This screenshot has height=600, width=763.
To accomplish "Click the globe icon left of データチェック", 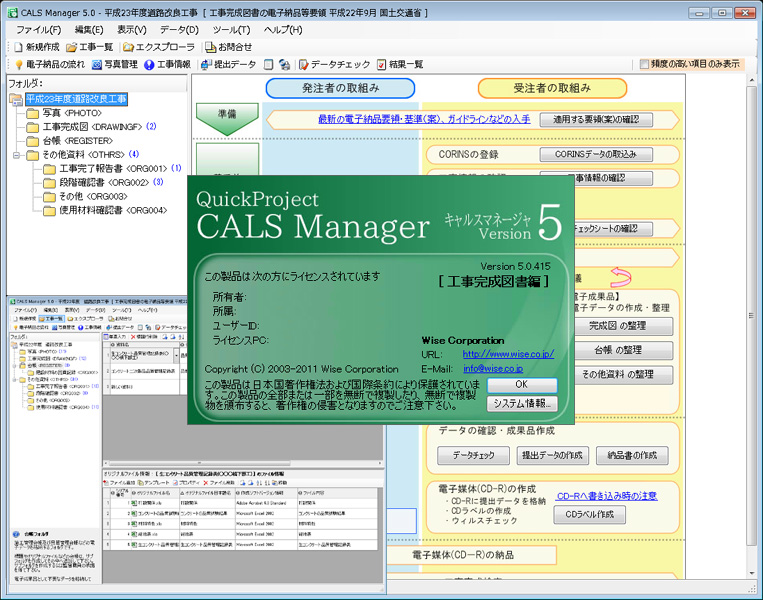I will (285, 64).
